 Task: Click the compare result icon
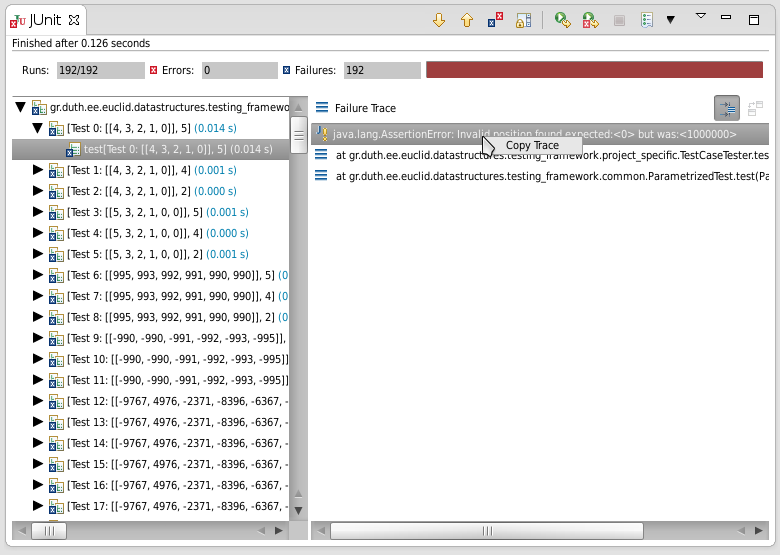click(x=755, y=108)
